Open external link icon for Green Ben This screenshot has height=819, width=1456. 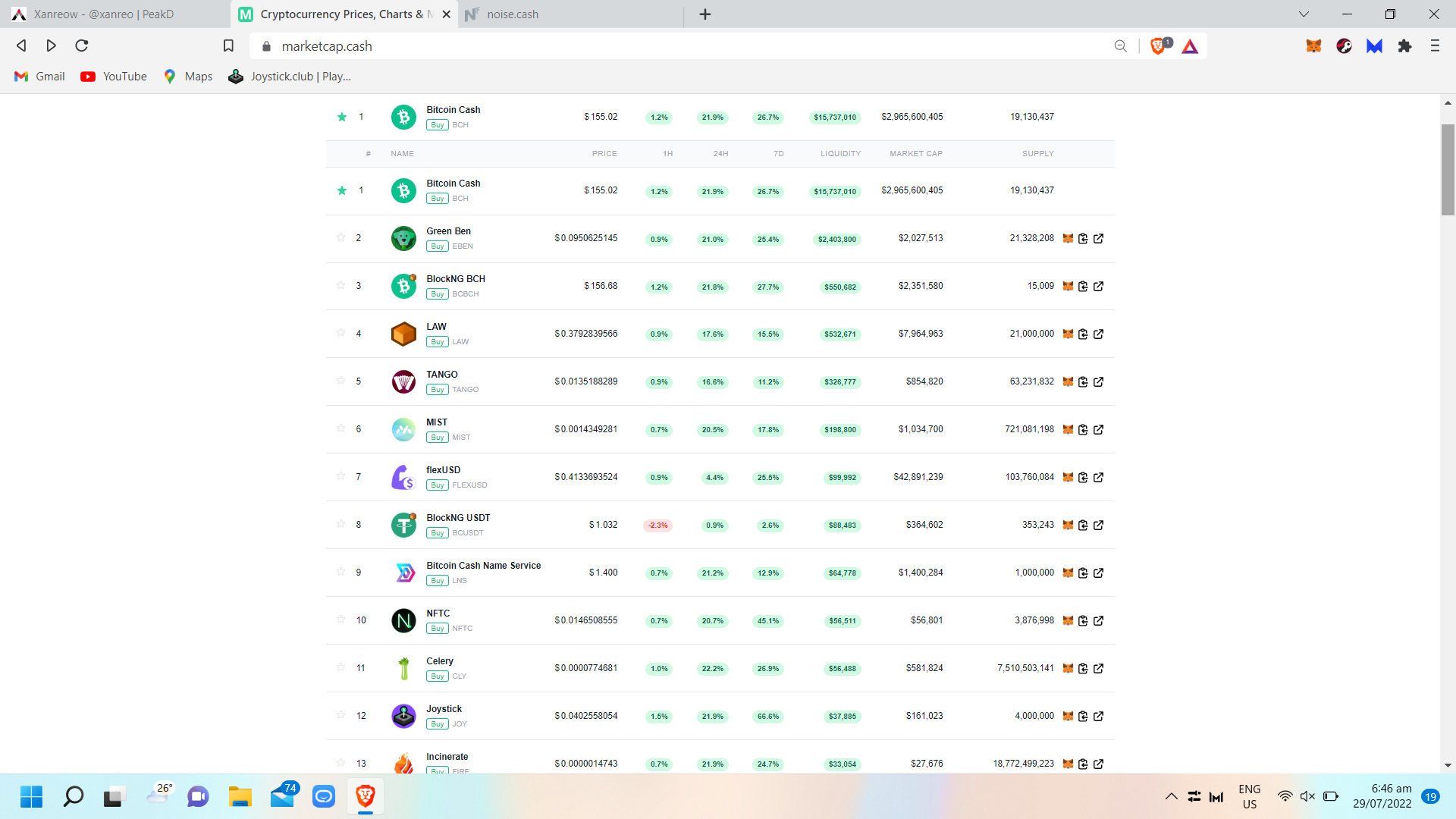click(x=1099, y=238)
